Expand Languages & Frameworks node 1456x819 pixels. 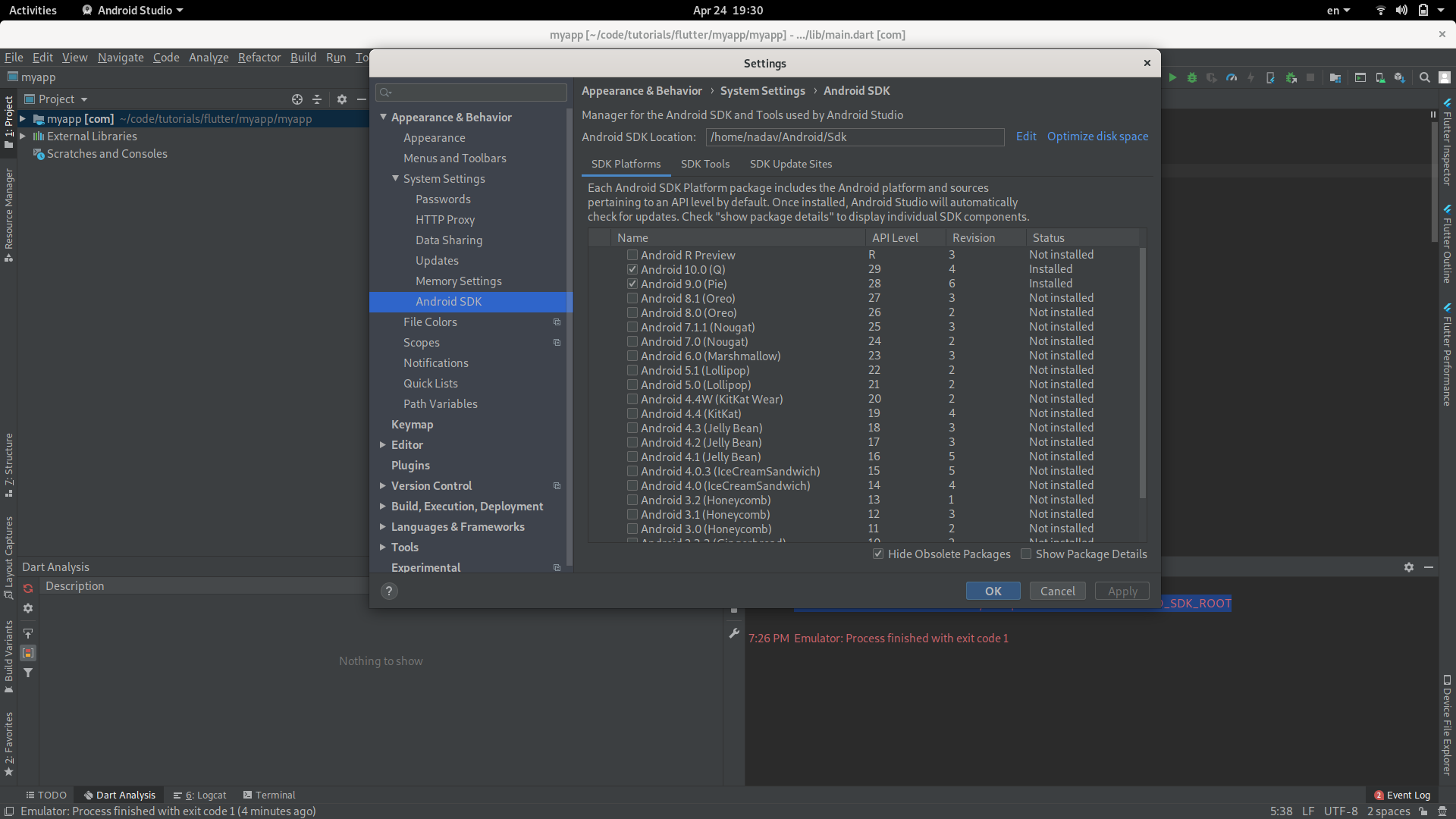(x=383, y=527)
